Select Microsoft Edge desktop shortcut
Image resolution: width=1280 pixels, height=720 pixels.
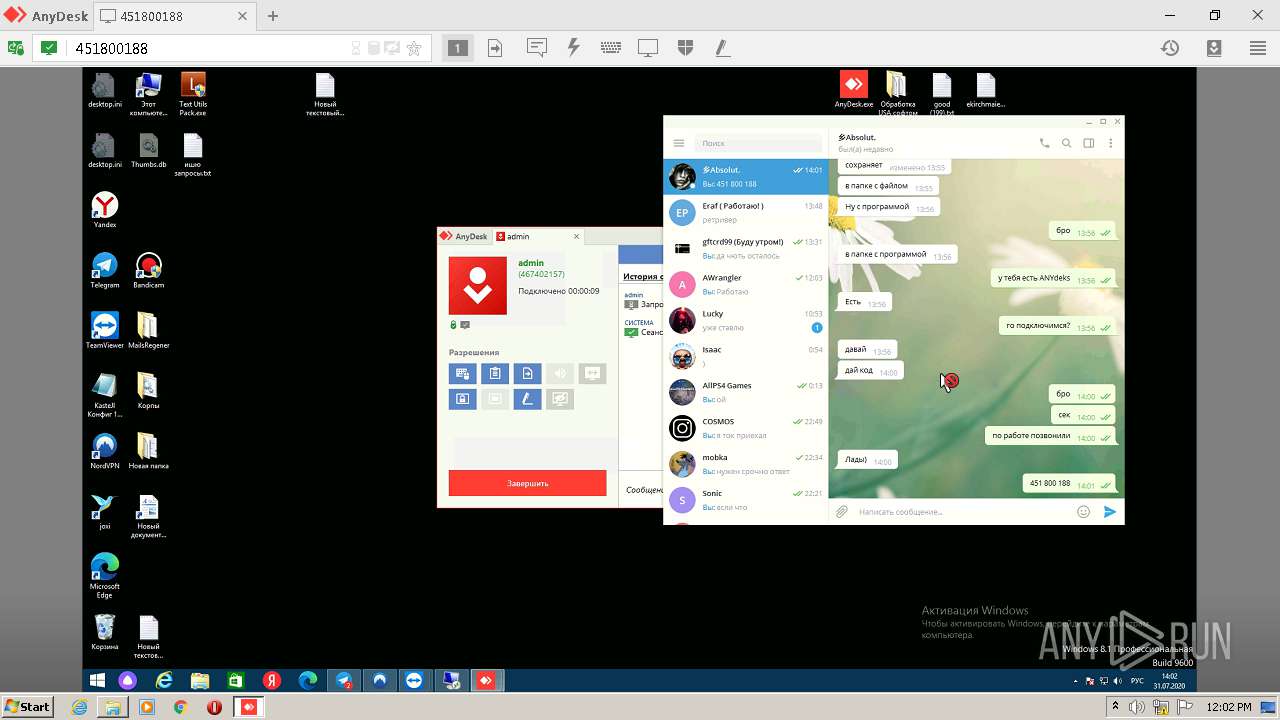click(105, 575)
